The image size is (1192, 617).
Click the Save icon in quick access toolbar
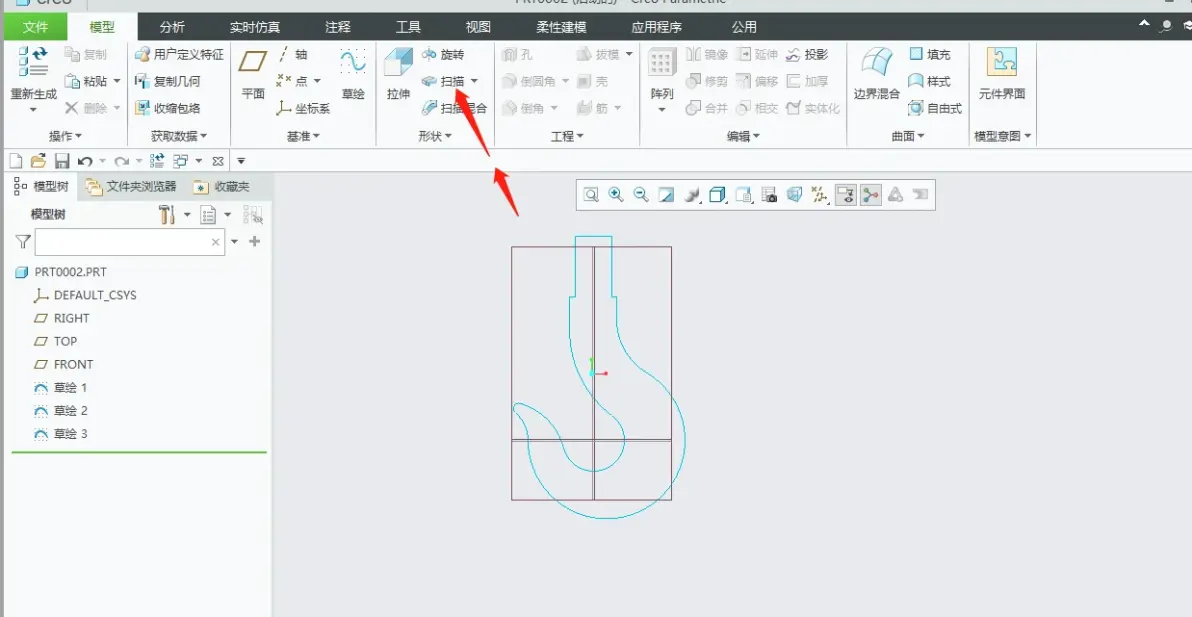point(62,161)
